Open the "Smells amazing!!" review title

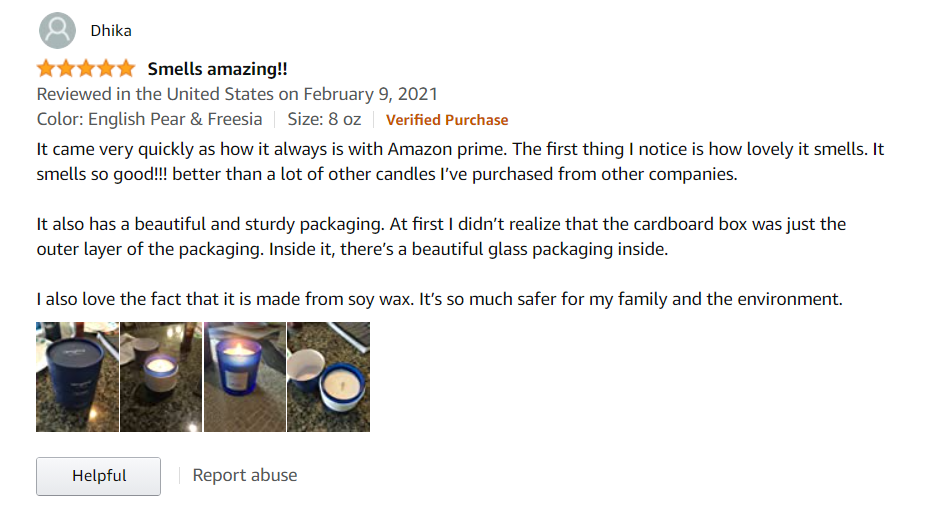217,69
